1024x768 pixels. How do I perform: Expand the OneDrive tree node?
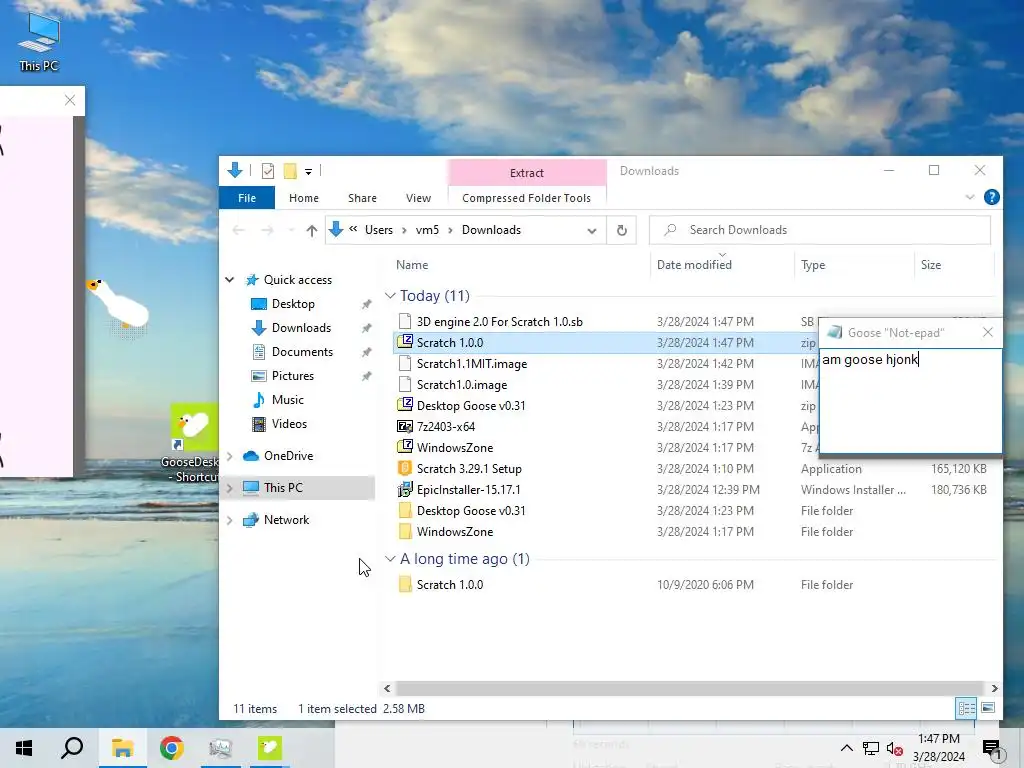point(230,456)
